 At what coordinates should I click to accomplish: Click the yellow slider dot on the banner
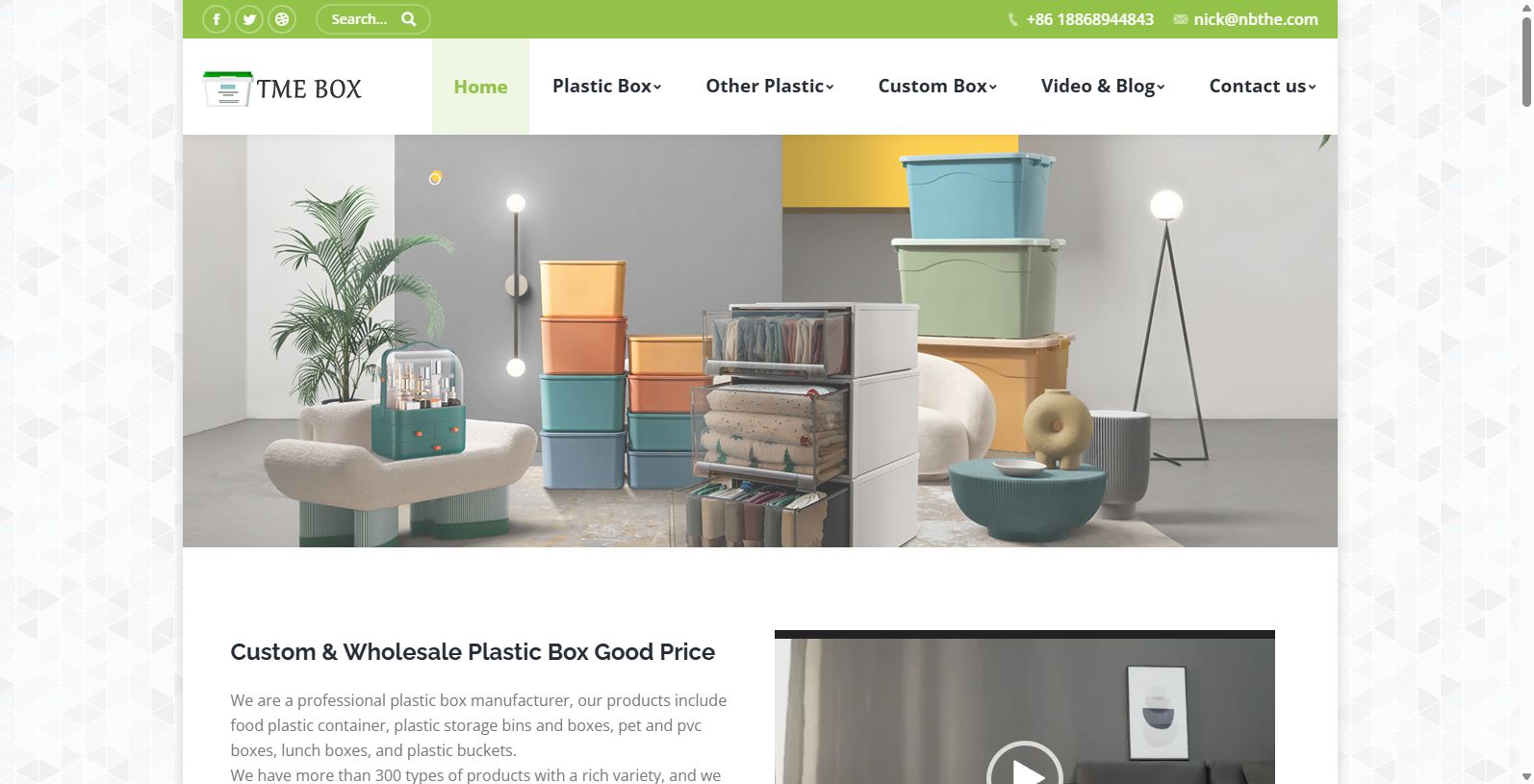(435, 178)
